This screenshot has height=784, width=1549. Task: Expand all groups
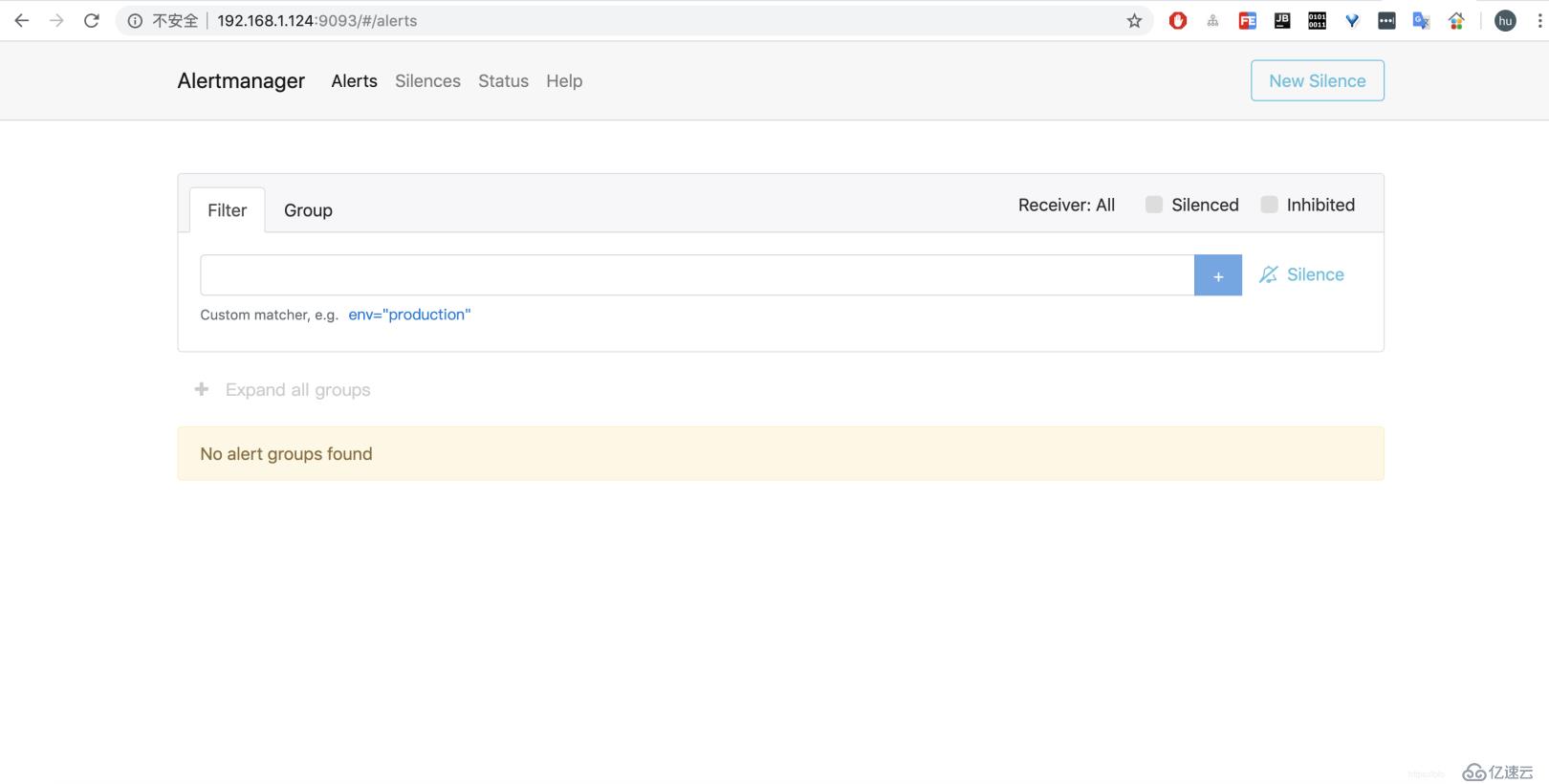click(x=282, y=389)
